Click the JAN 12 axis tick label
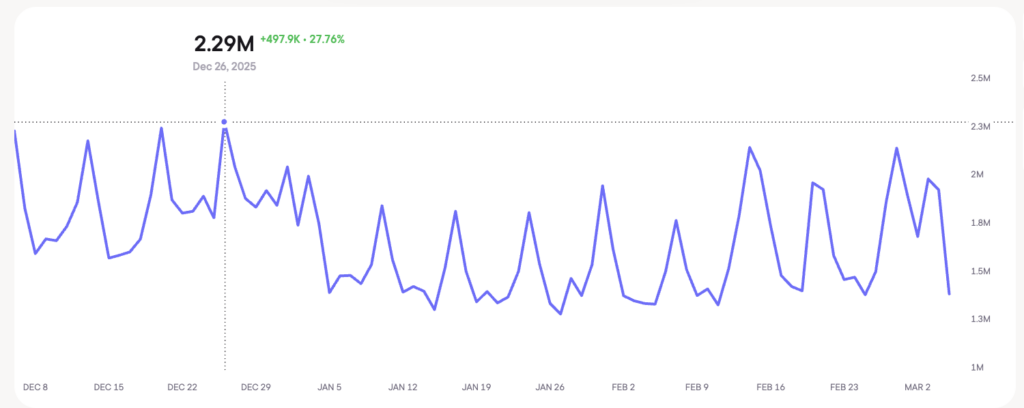Viewport: 1024px width, 408px height. click(x=403, y=387)
